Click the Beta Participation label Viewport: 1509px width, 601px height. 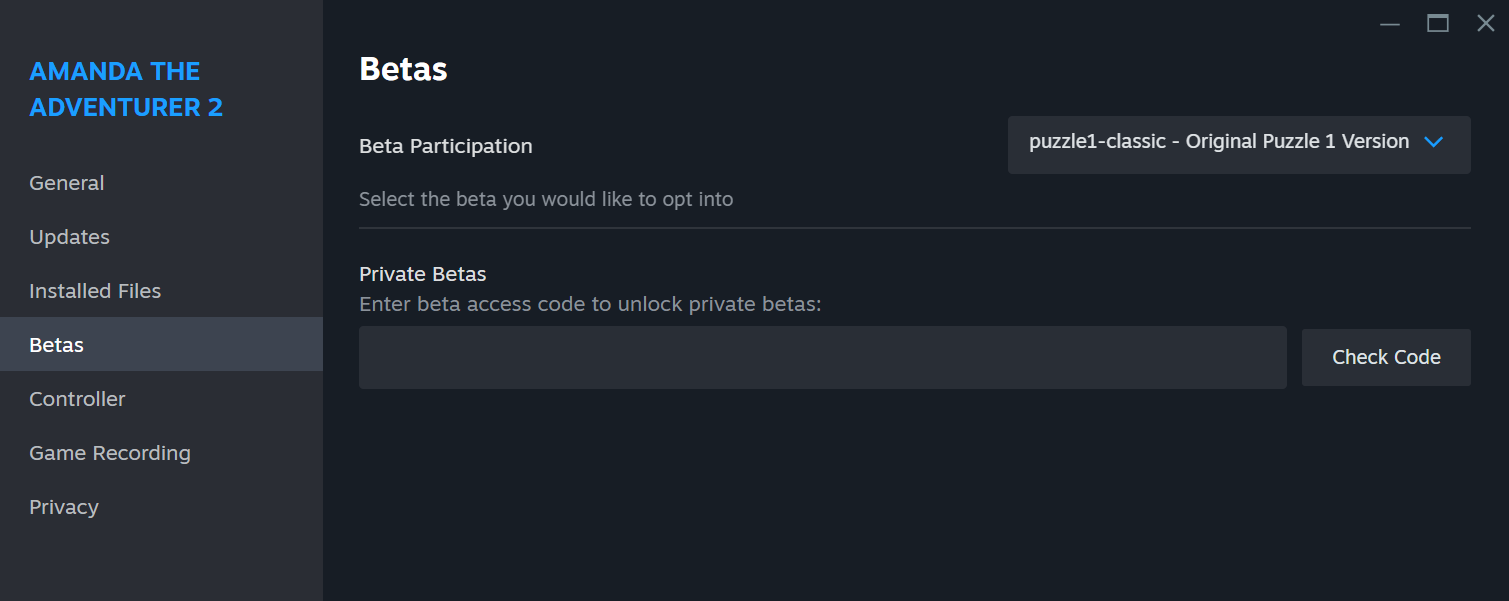[446, 146]
